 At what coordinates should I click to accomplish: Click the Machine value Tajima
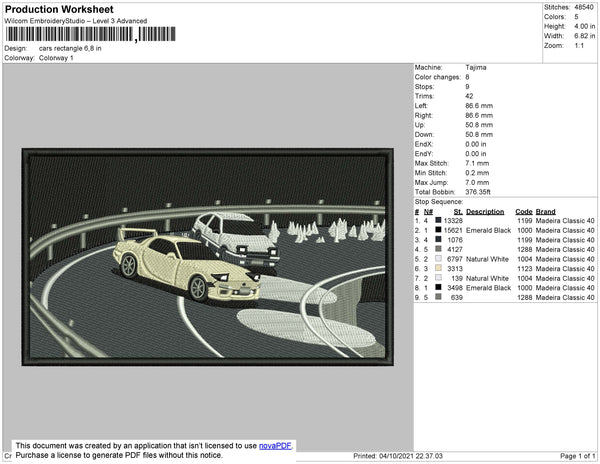pos(477,67)
